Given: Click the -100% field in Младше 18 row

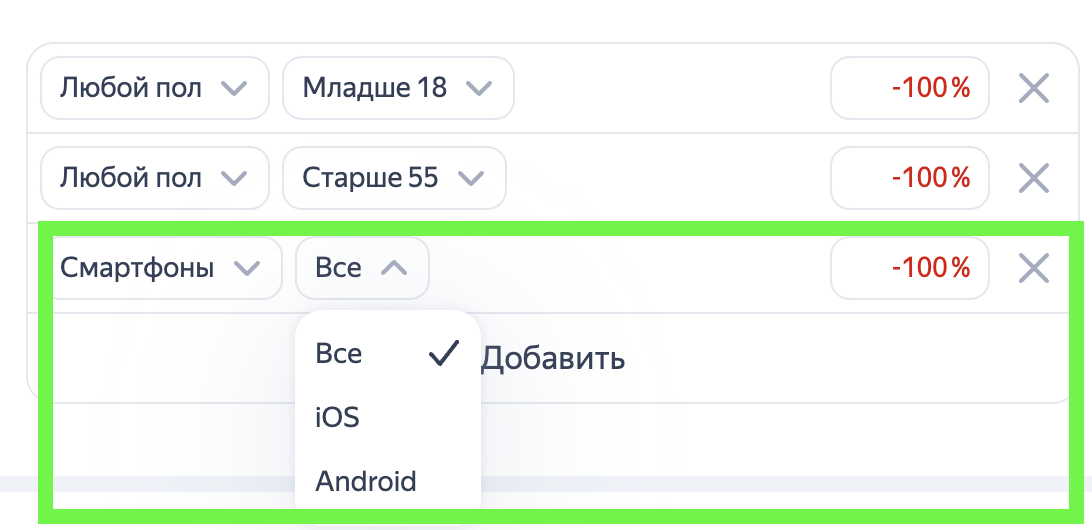Looking at the screenshot, I should coord(910,88).
